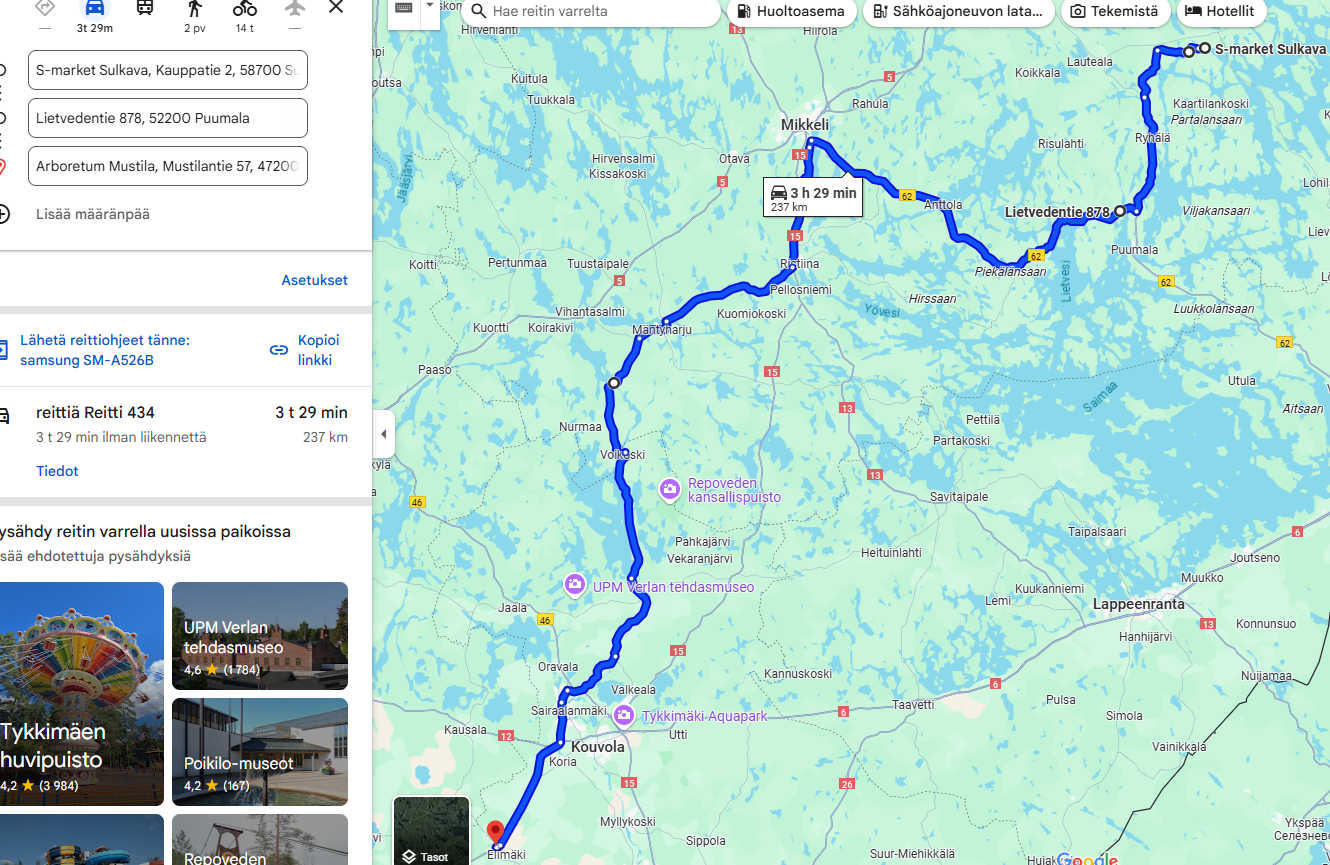Click the Lietvedentie 878 waypoint field
Viewport: 1330px width, 865px height.
pos(168,118)
